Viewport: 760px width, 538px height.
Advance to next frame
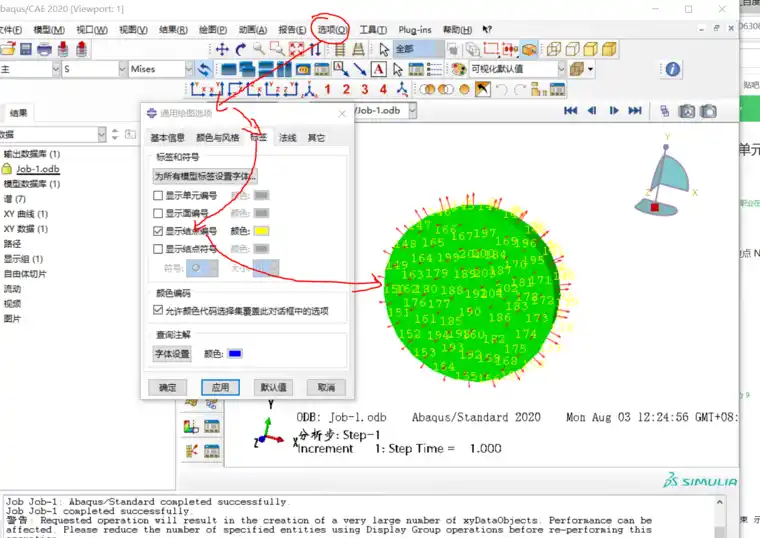click(614, 111)
